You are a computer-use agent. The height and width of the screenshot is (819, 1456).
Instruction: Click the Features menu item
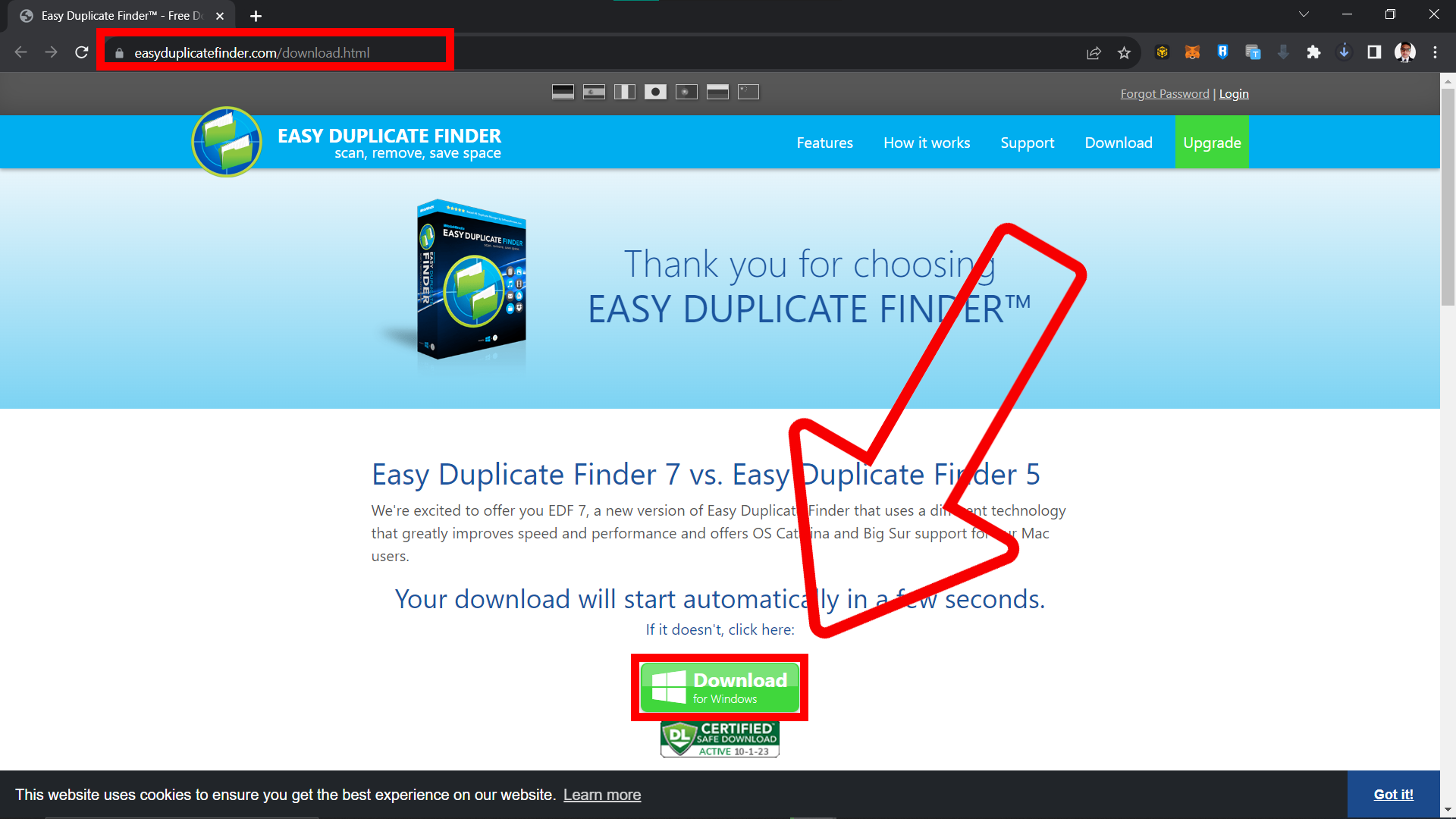[x=824, y=143]
